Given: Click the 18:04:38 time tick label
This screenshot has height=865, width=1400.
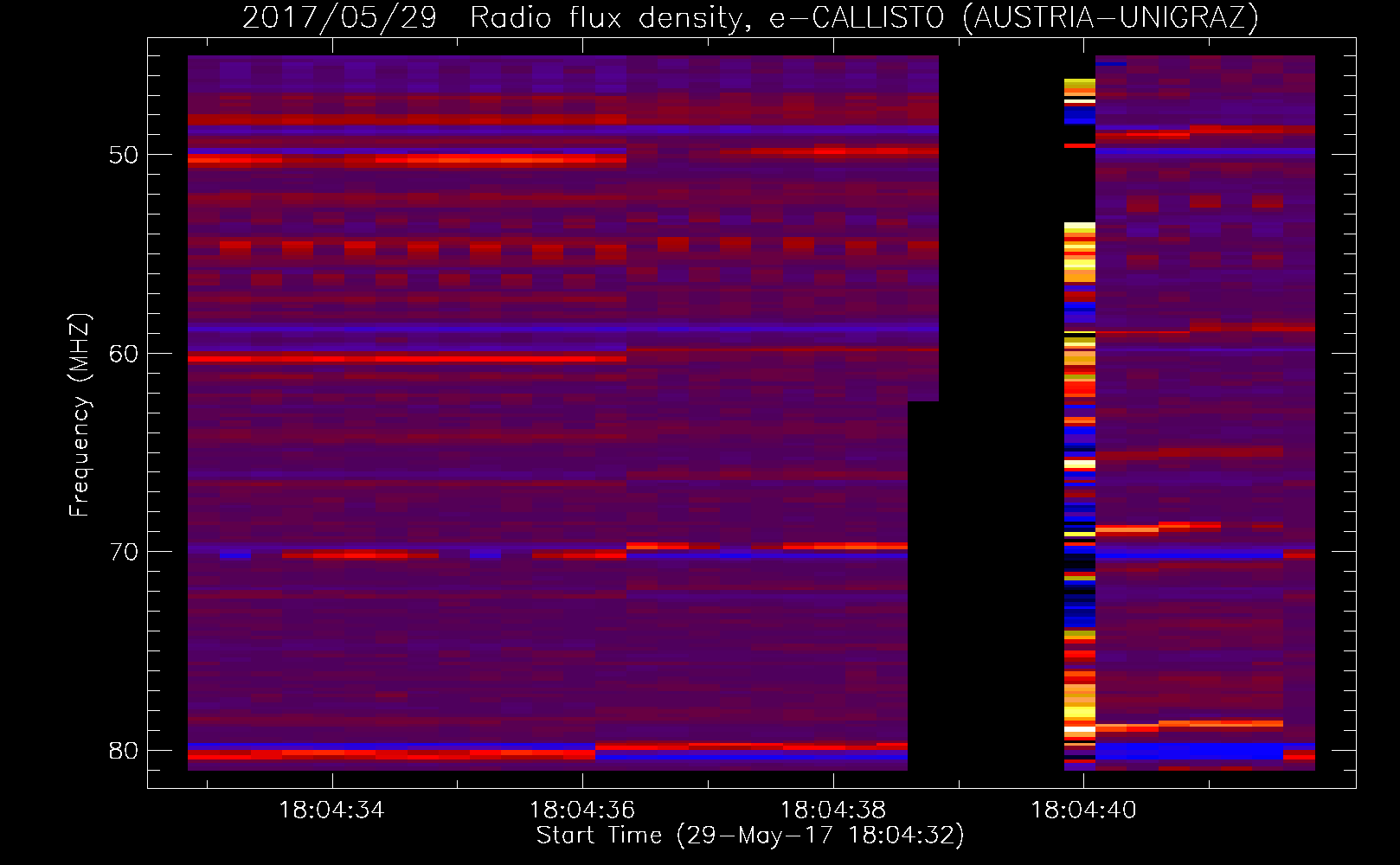Looking at the screenshot, I should tap(833, 811).
